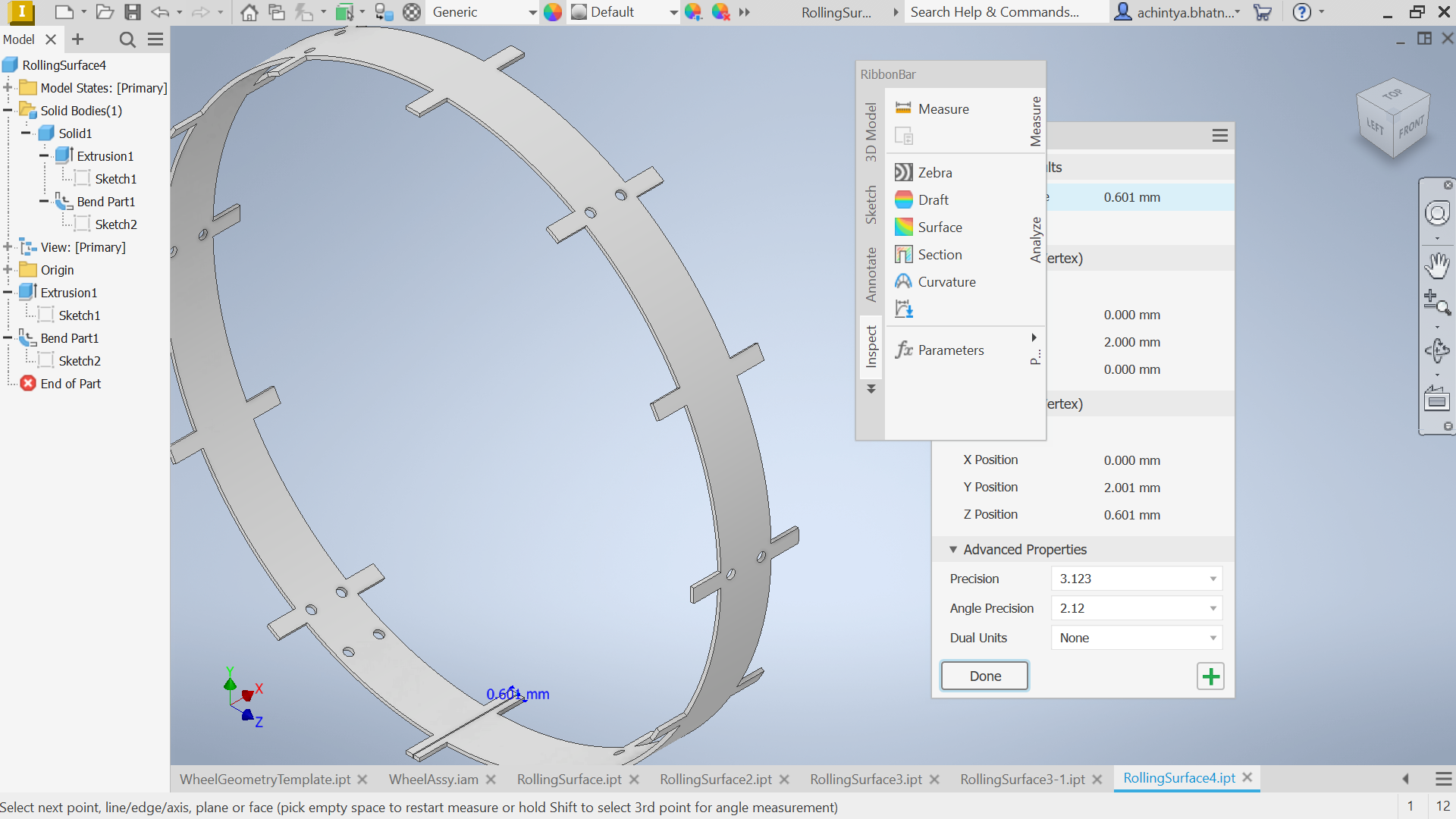Return home with the Home icon
Viewport: 1456px width, 819px height.
pyautogui.click(x=249, y=12)
